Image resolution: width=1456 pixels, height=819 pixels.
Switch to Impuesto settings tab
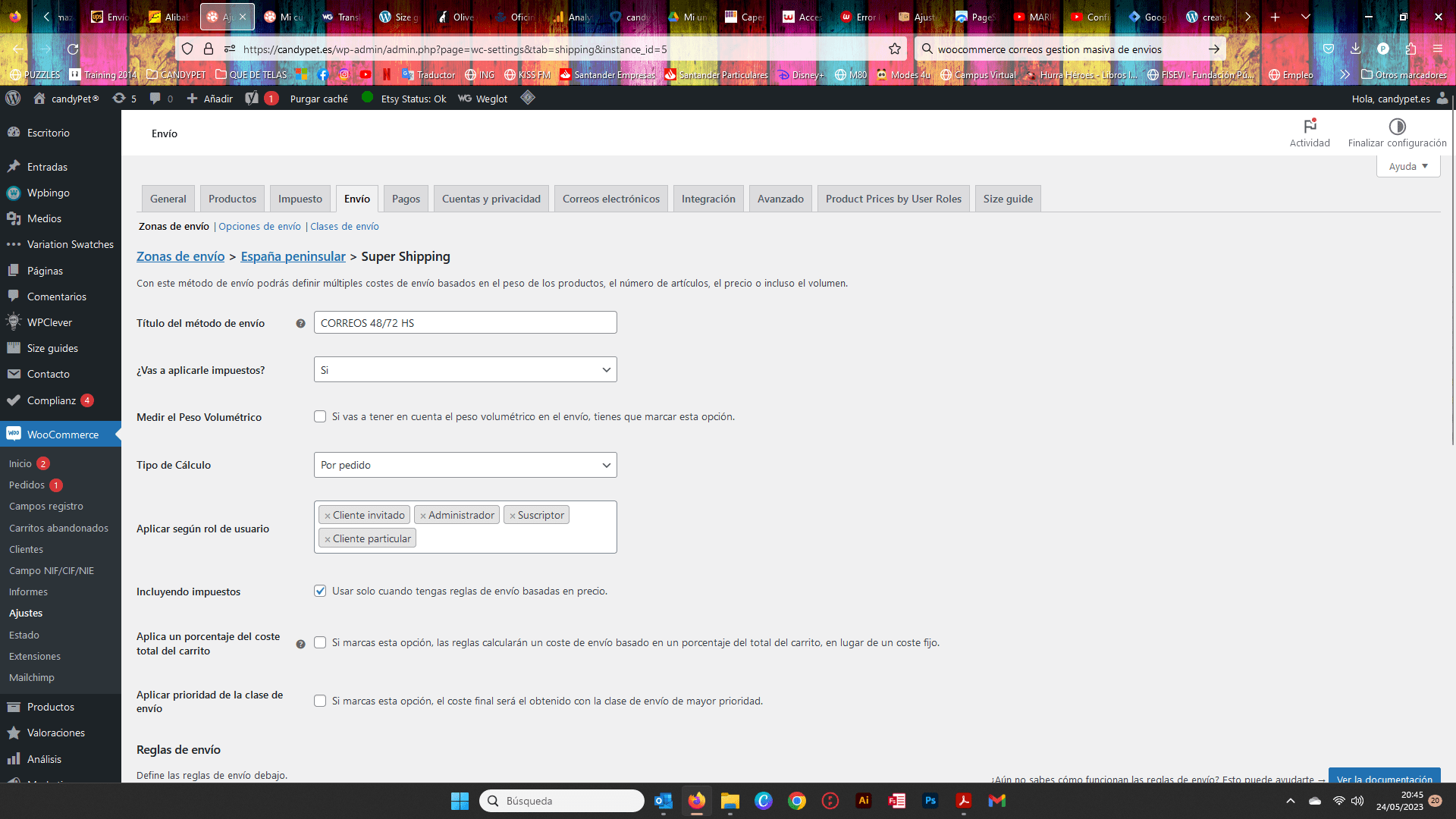(300, 199)
